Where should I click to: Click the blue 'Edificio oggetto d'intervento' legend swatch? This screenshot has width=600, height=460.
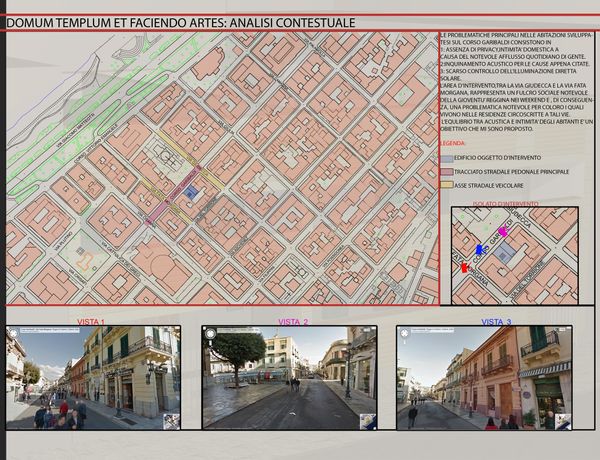coord(445,159)
